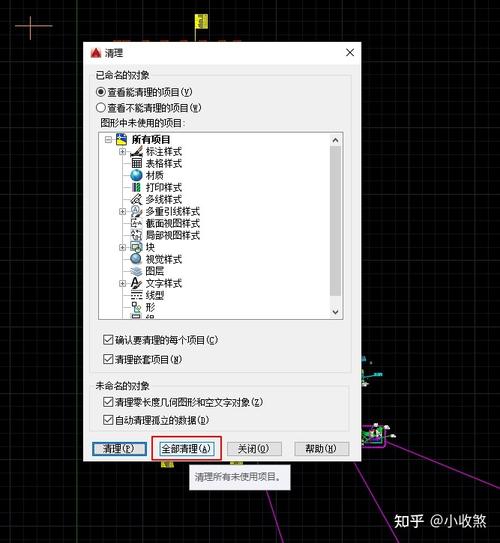Click the tree list scroll down arrow
Viewport: 500px width, 543px height.
pyautogui.click(x=335, y=312)
